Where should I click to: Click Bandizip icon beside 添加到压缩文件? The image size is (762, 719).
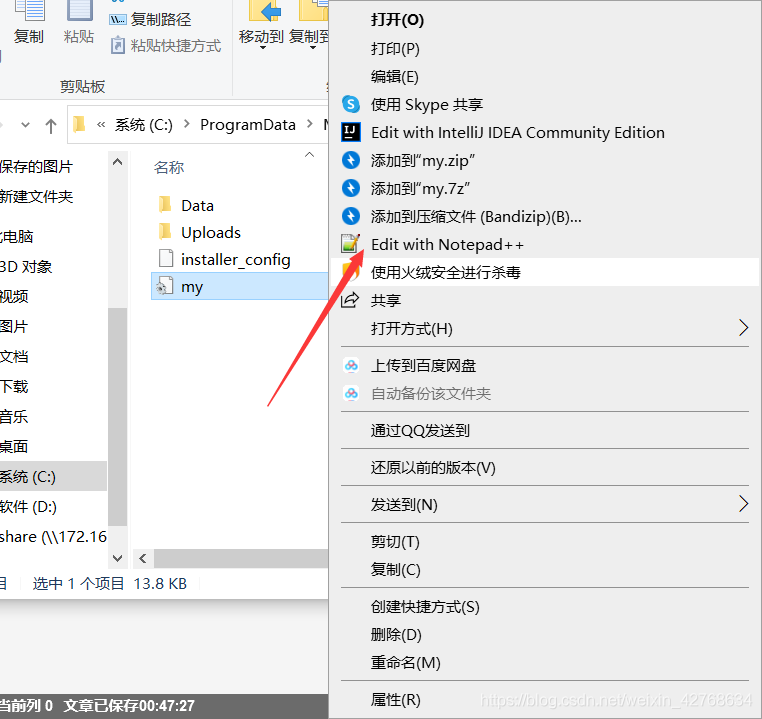pos(351,216)
